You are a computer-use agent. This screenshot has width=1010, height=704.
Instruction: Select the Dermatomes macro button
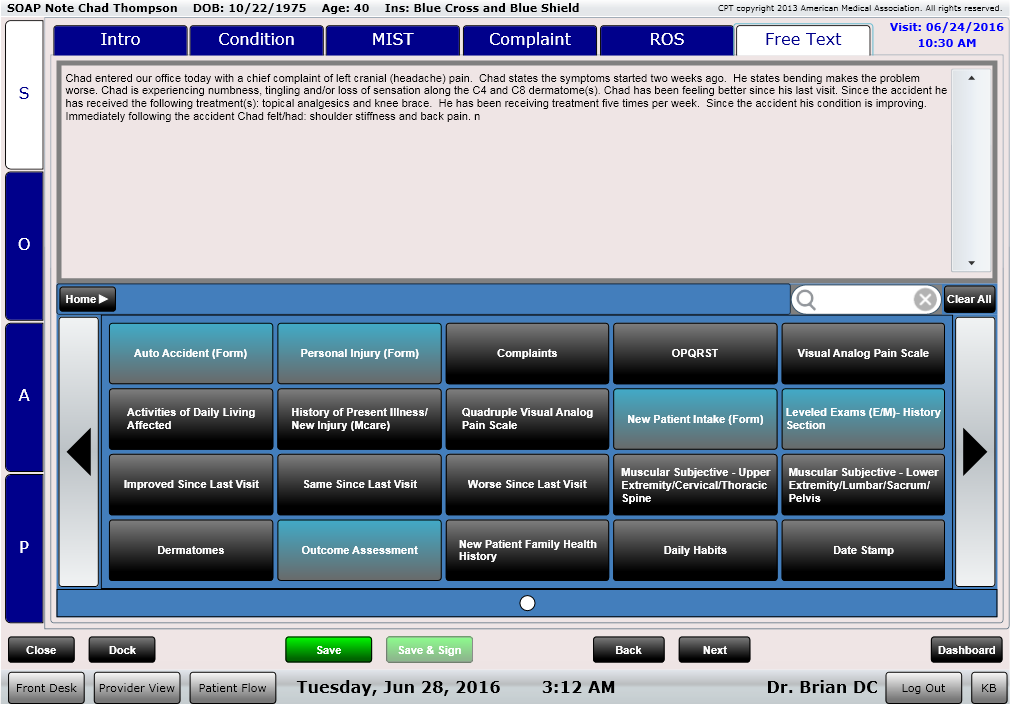(x=190, y=550)
